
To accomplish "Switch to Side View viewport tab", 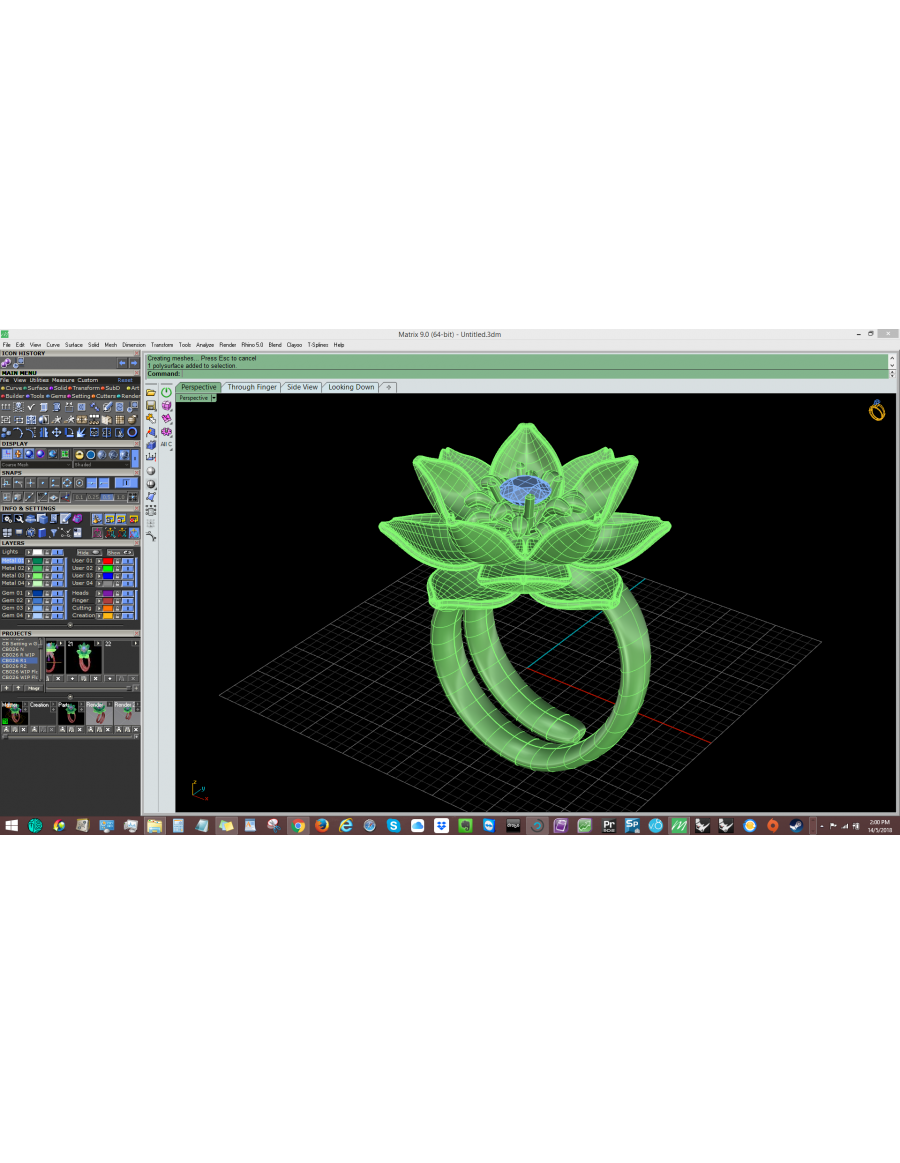I will coord(302,387).
